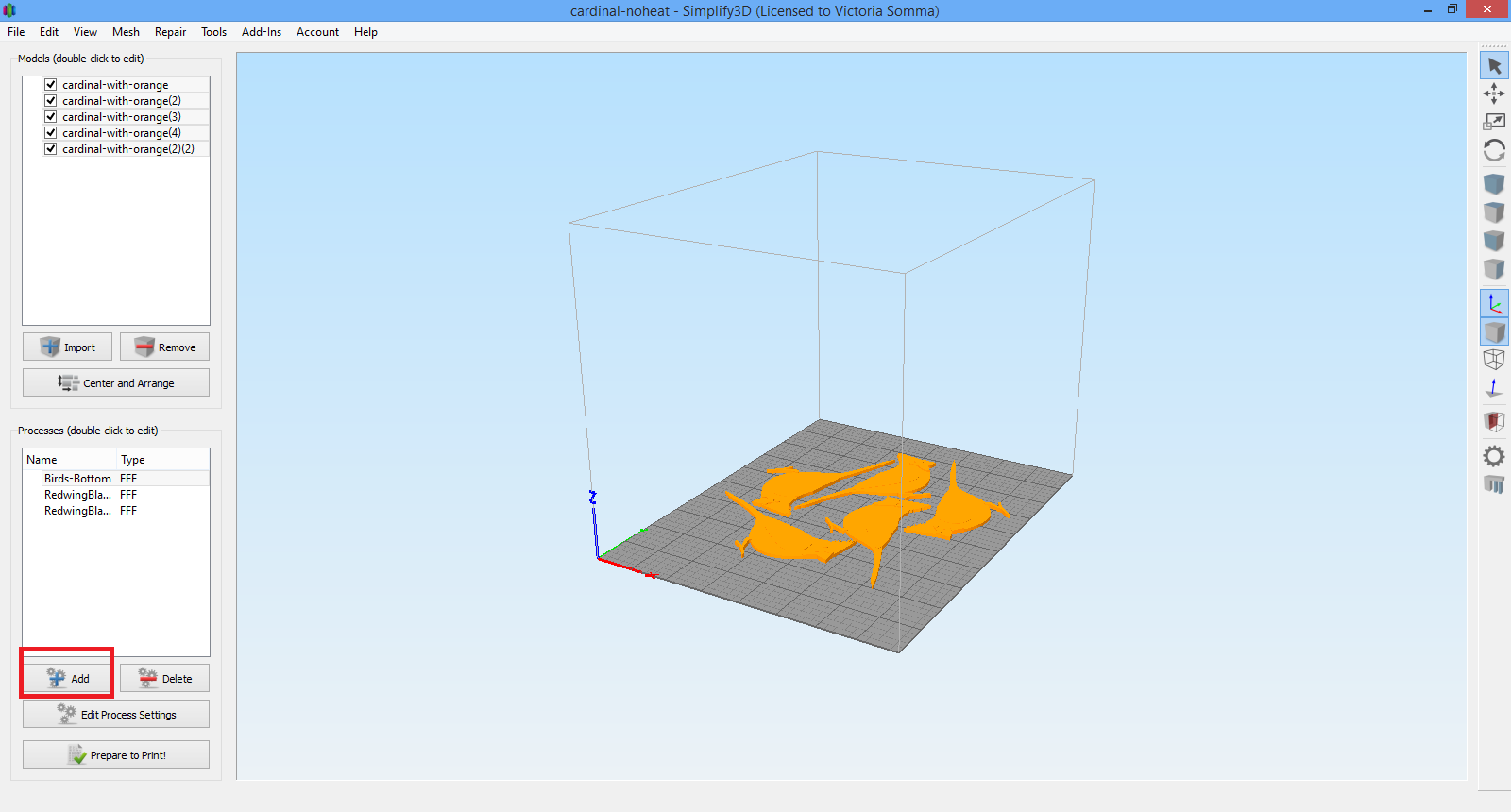Pick the rotate tool with circular arrows
This screenshot has width=1511, height=812.
(1494, 150)
